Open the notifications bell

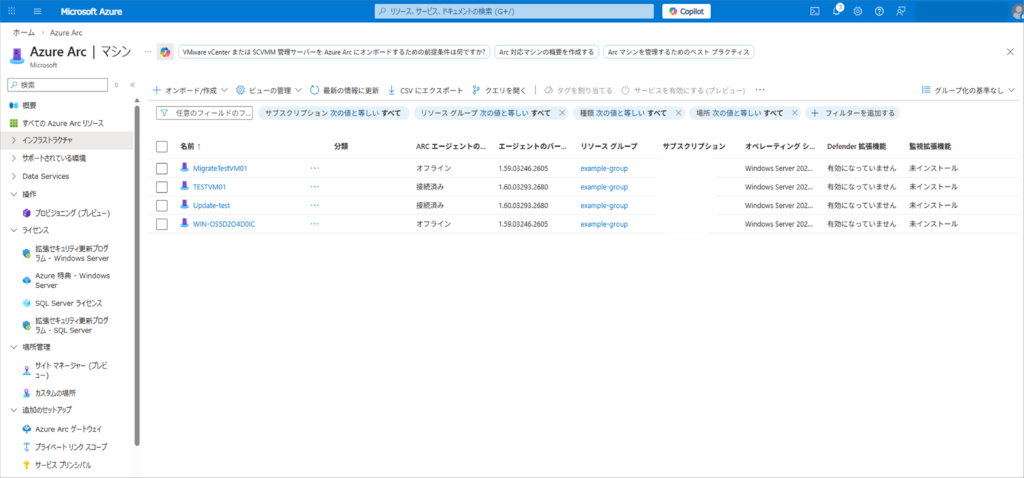(837, 11)
